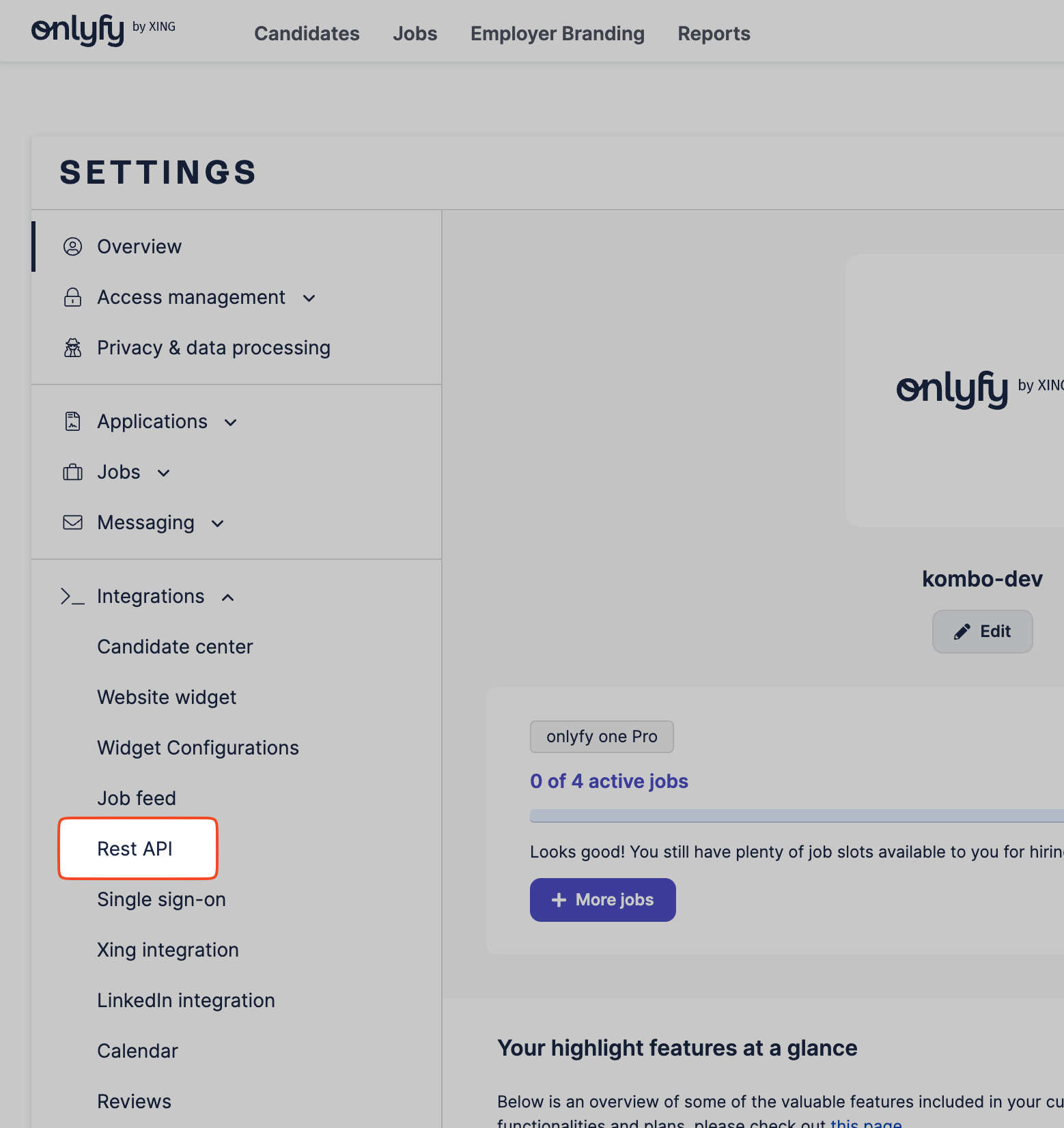The image size is (1064, 1128).
Task: Expand the Access management section
Action: point(309,298)
